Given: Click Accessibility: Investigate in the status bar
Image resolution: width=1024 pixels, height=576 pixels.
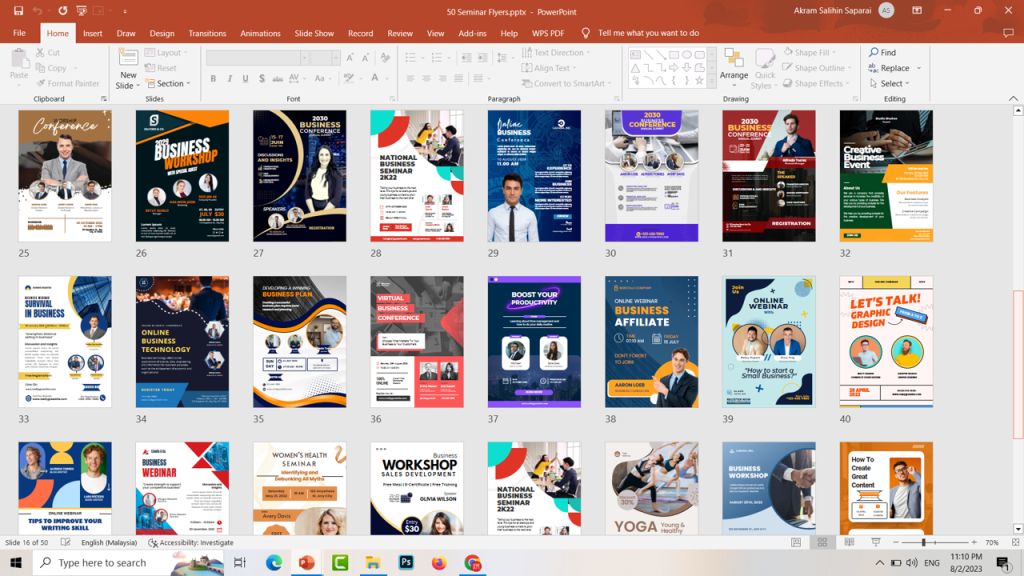Looking at the screenshot, I should (x=191, y=543).
